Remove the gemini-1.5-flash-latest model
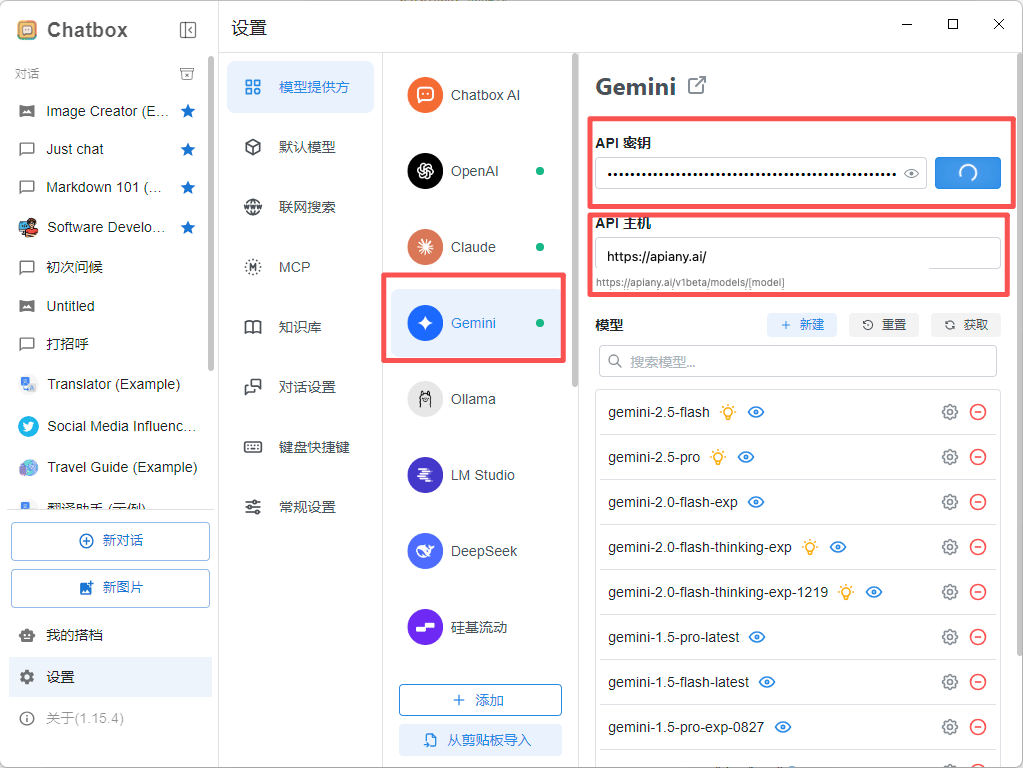The image size is (1023, 768). [978, 683]
